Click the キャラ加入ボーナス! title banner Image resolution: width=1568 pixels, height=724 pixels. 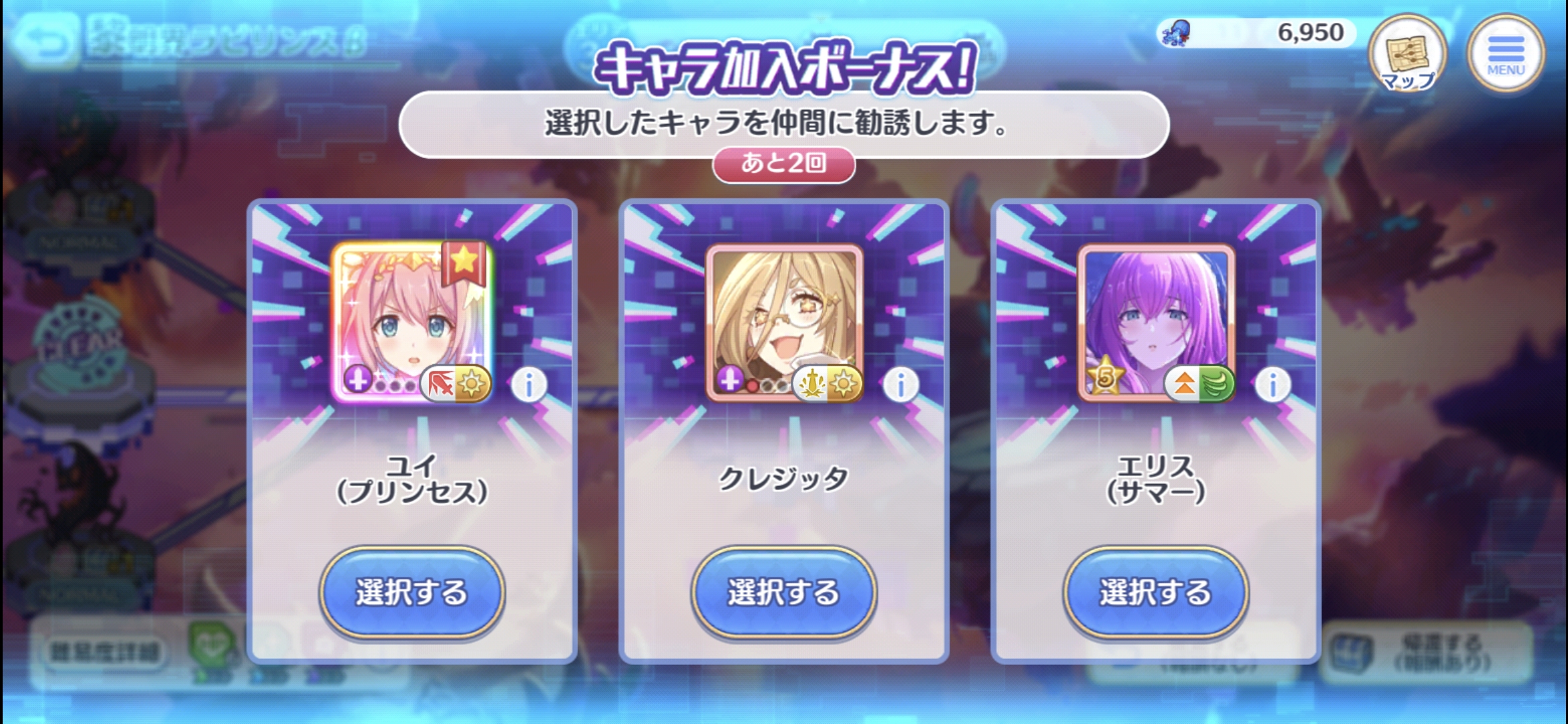pos(784,68)
